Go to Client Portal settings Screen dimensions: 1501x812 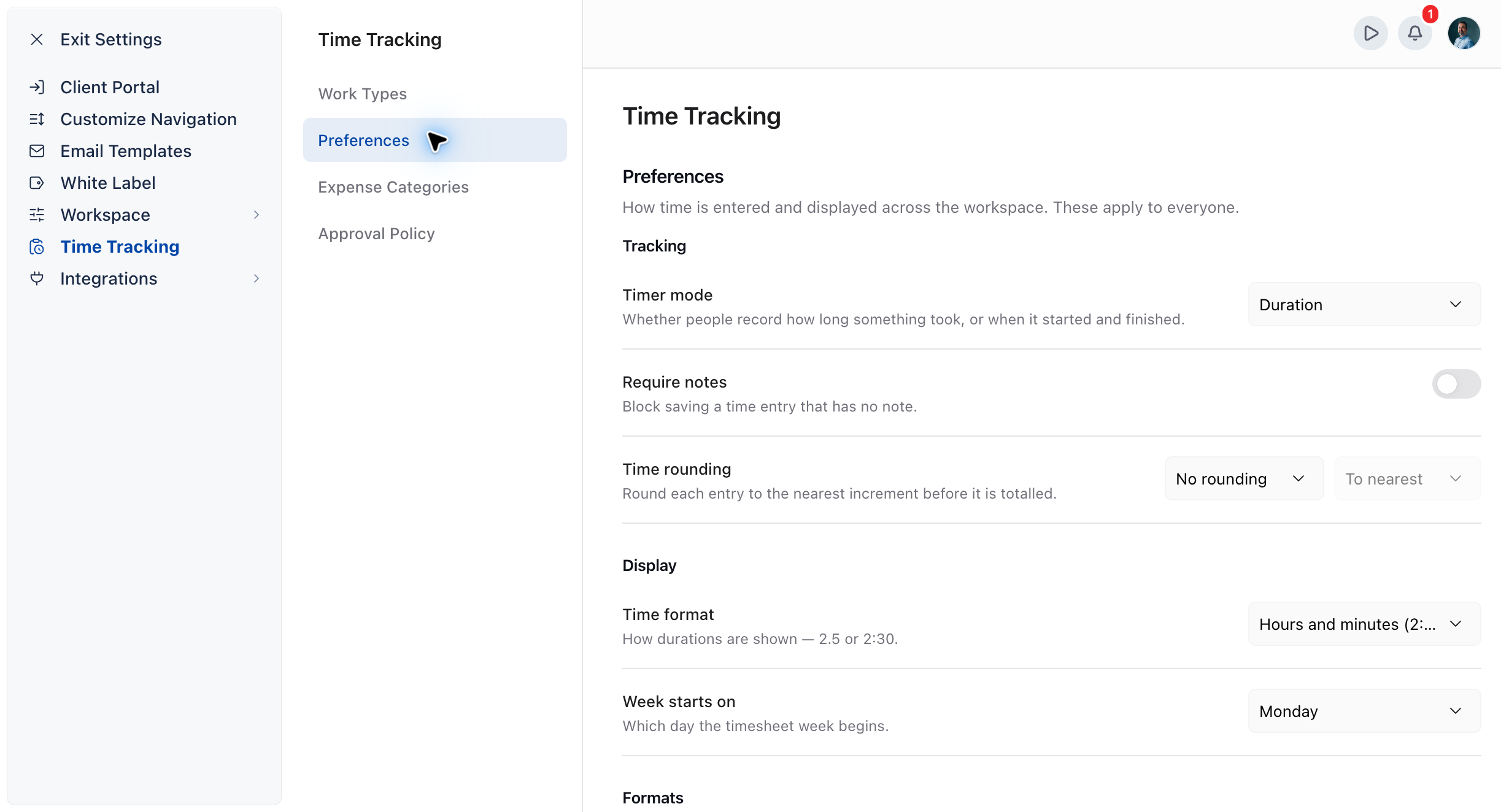(x=110, y=87)
